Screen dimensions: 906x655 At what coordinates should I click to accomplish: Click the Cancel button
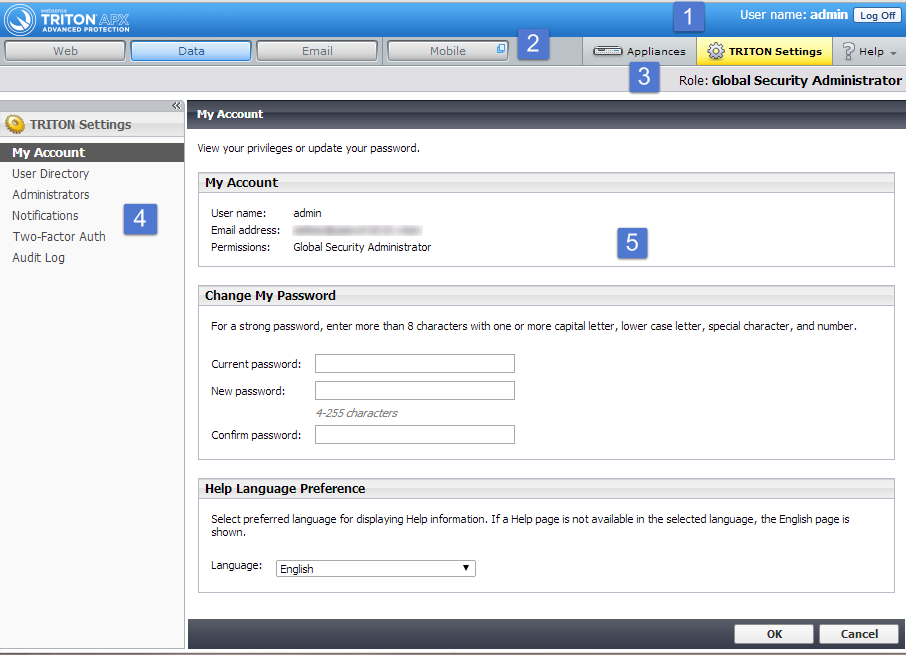(x=859, y=634)
